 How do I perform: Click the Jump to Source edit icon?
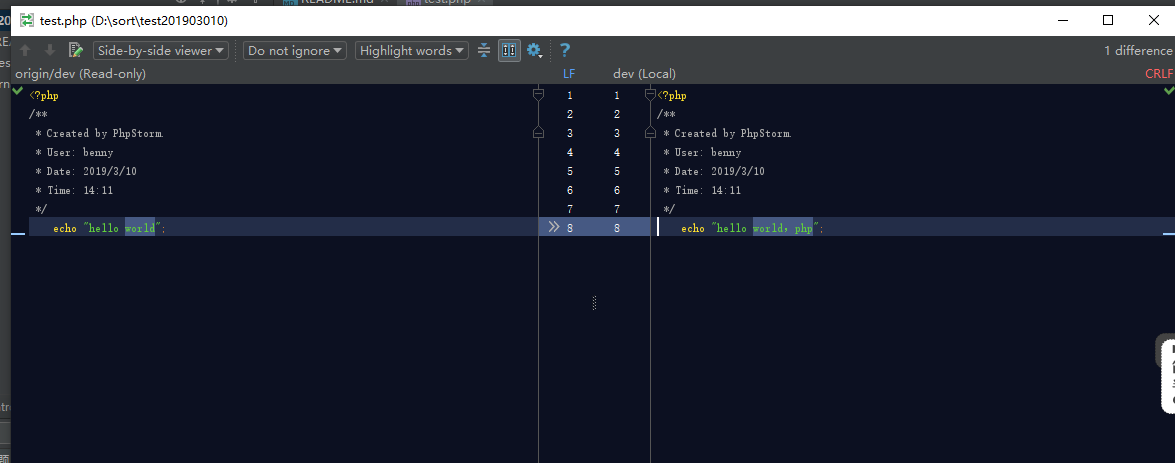coord(75,51)
